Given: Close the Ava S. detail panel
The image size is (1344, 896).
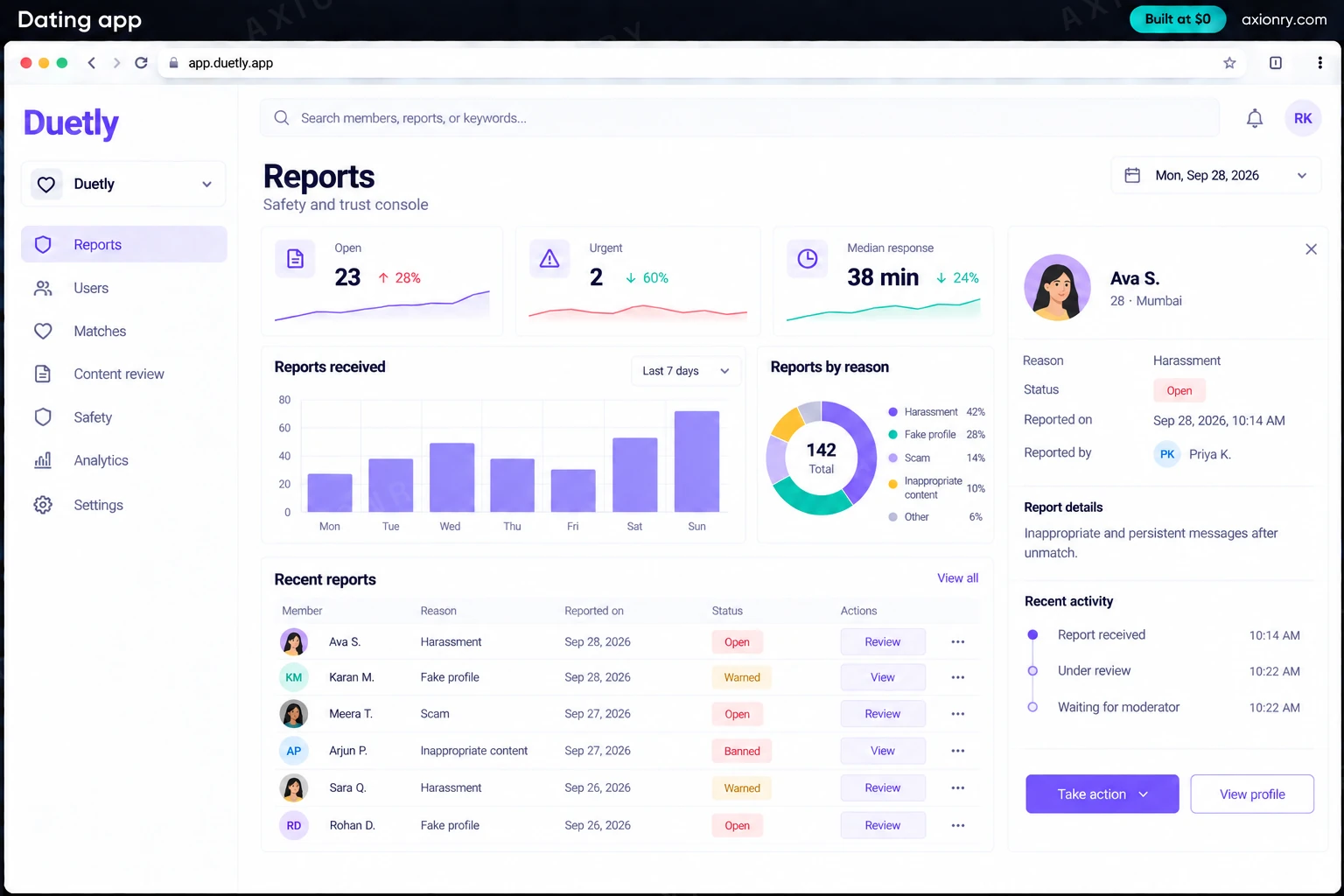Looking at the screenshot, I should (x=1311, y=249).
